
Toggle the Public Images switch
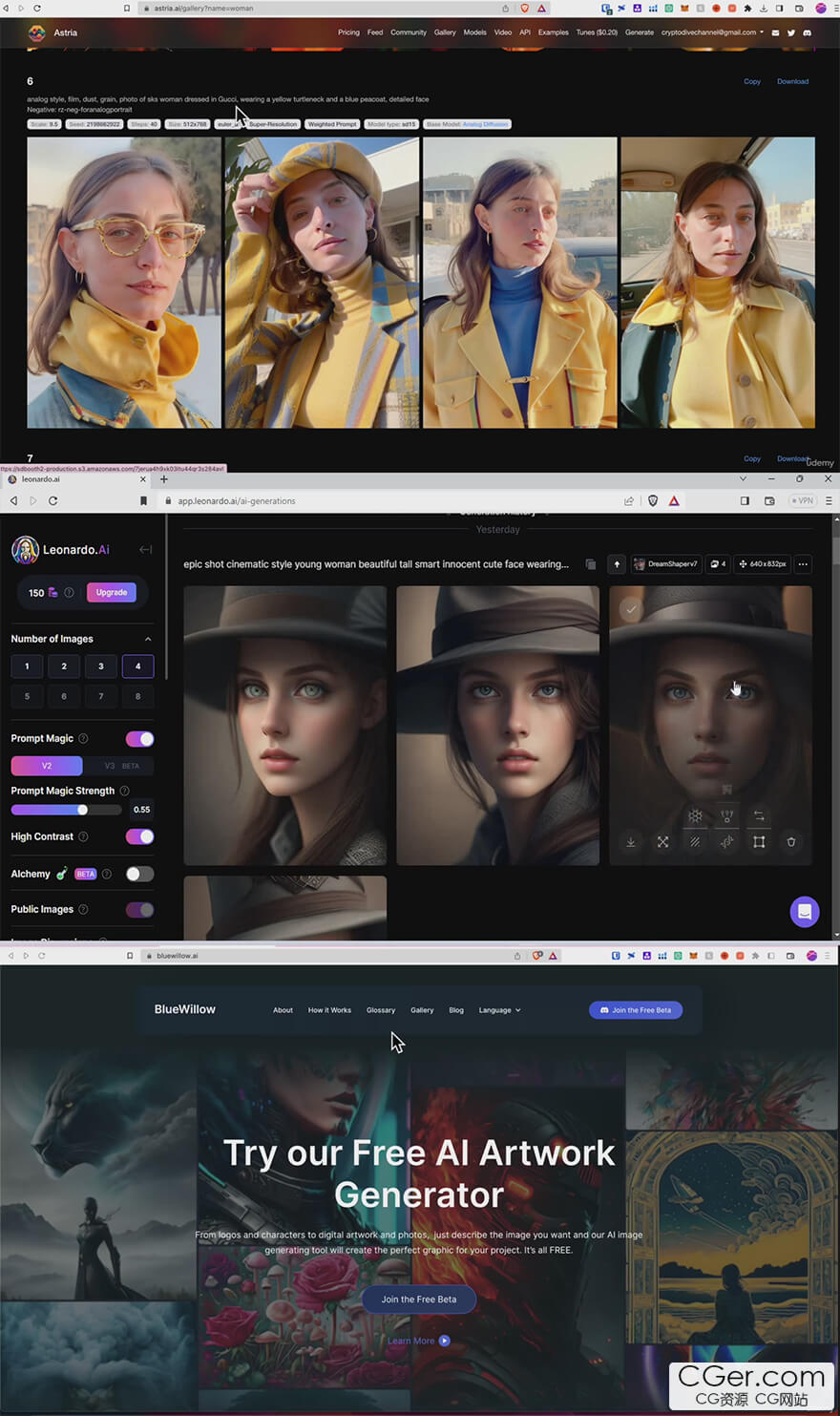(x=139, y=909)
